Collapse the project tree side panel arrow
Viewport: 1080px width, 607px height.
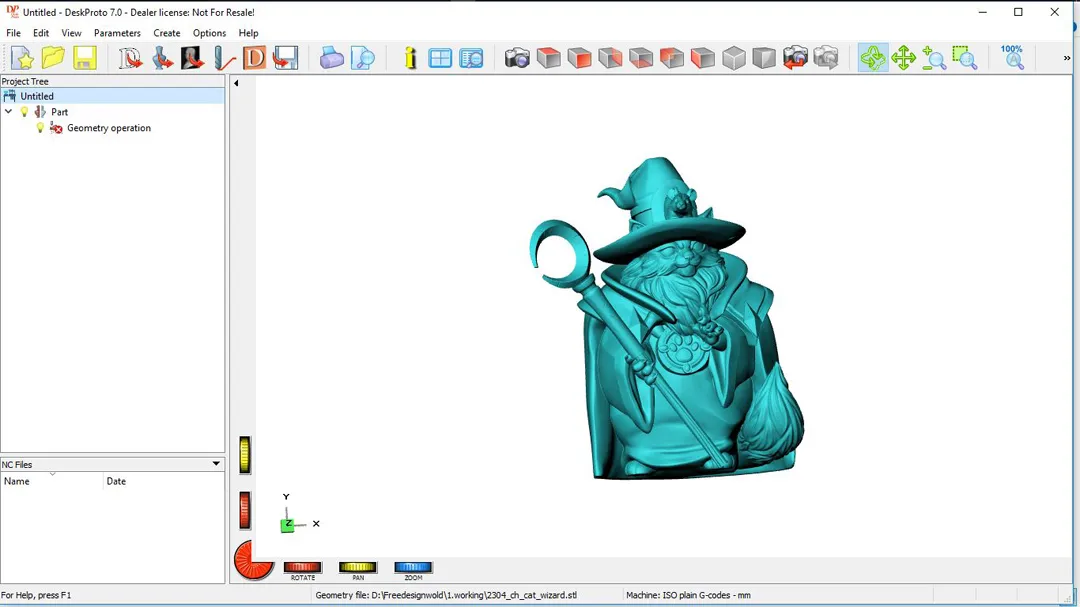coord(236,83)
